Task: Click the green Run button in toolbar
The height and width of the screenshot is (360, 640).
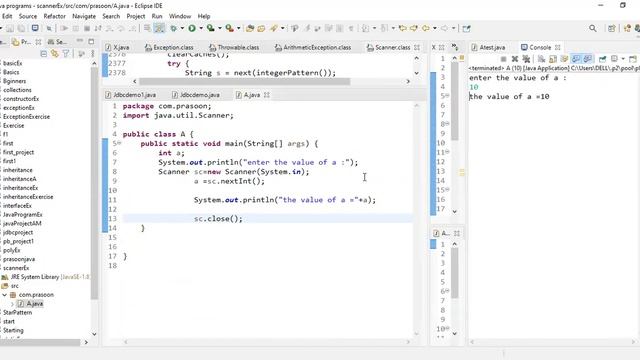Action: click(192, 28)
